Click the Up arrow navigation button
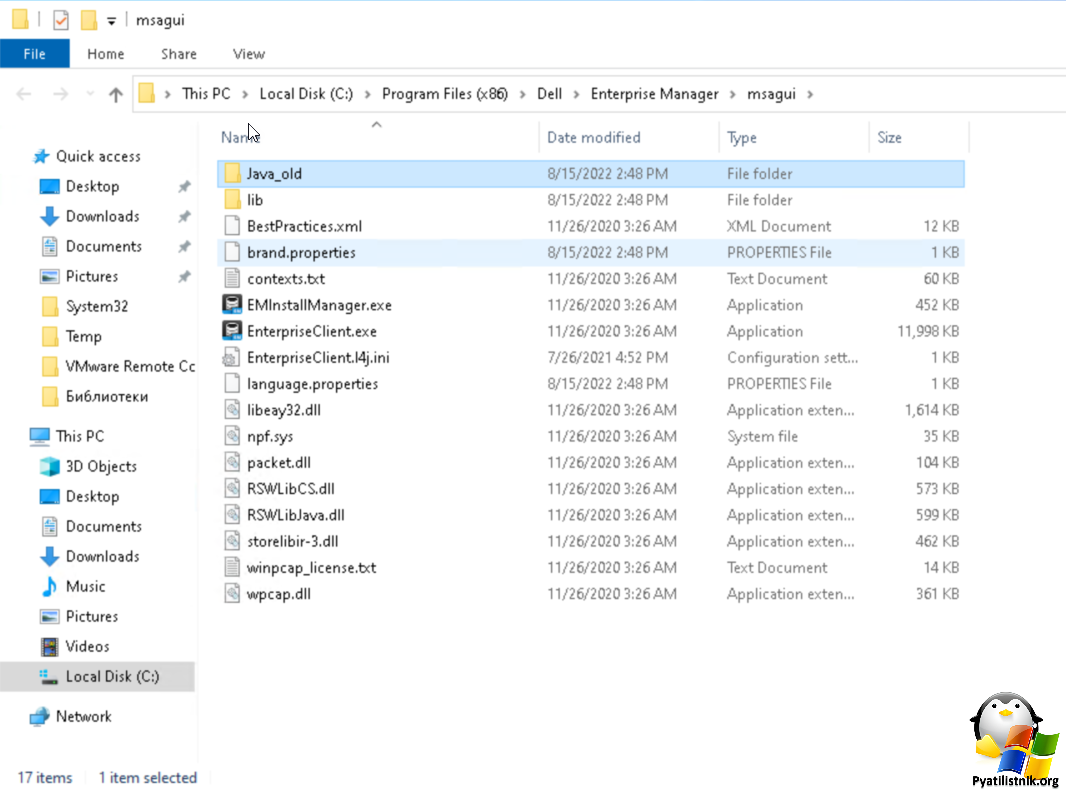Screen dimensions: 1066x792 click(116, 94)
